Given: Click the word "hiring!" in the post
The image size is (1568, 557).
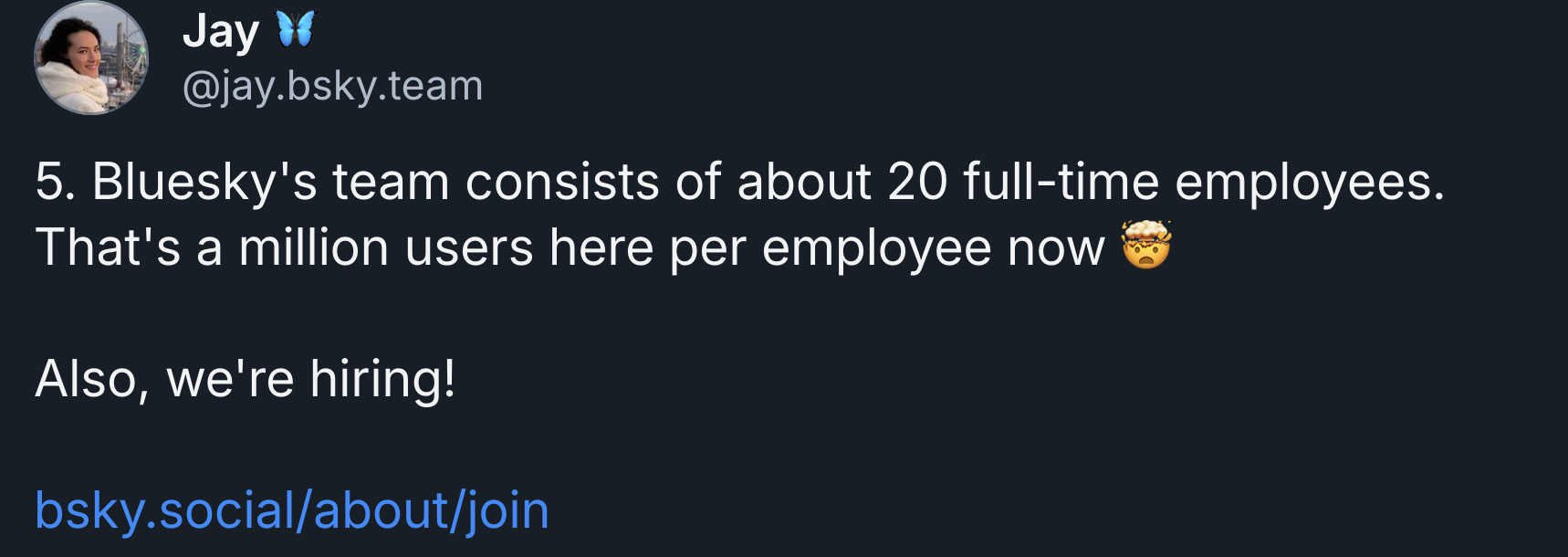Looking at the screenshot, I should click(x=382, y=378).
